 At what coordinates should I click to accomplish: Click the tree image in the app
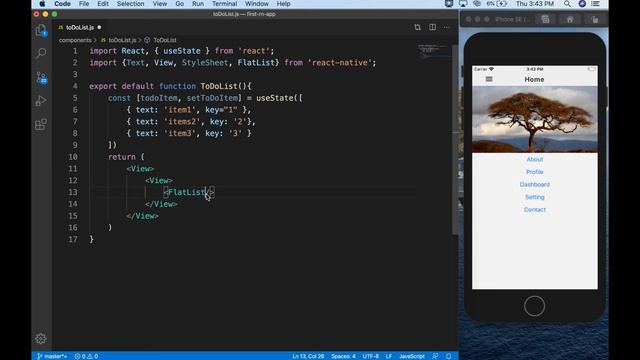coord(535,119)
